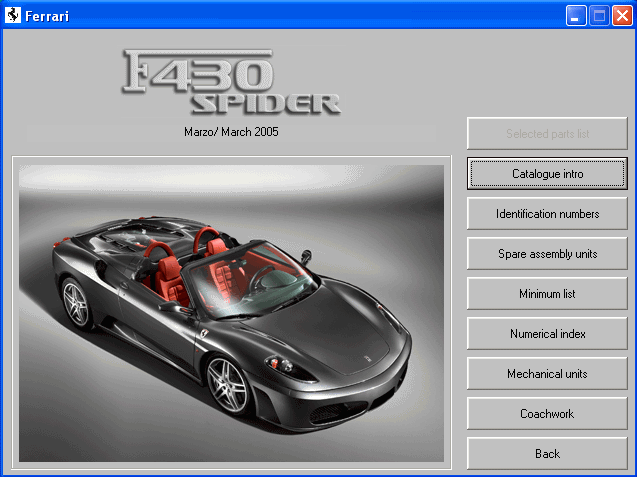Select the 'Marzo/ March 2005' date text
The width and height of the screenshot is (637, 477).
(231, 132)
